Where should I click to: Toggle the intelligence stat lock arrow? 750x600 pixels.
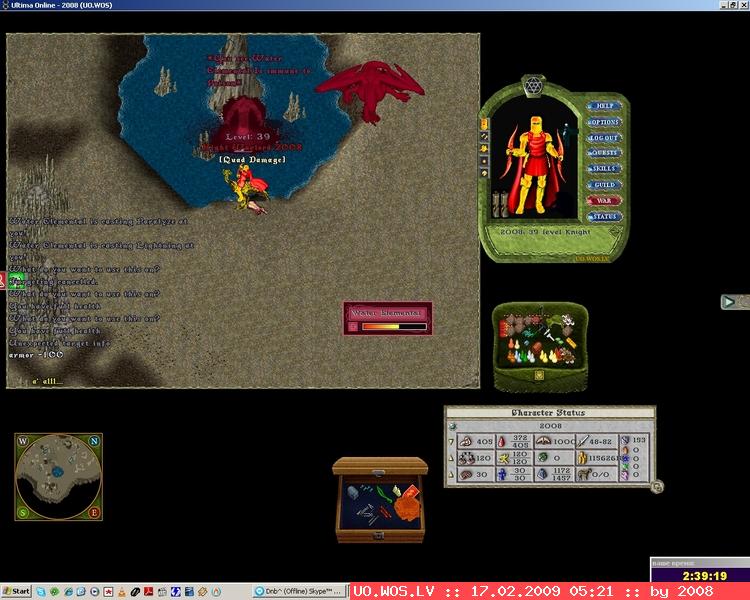[451, 474]
